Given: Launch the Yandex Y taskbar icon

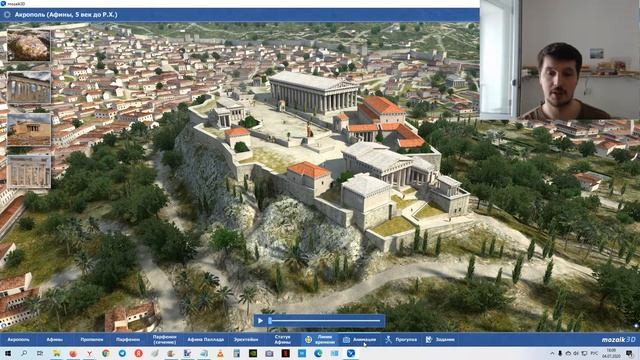Looking at the screenshot, I should pos(89,353).
